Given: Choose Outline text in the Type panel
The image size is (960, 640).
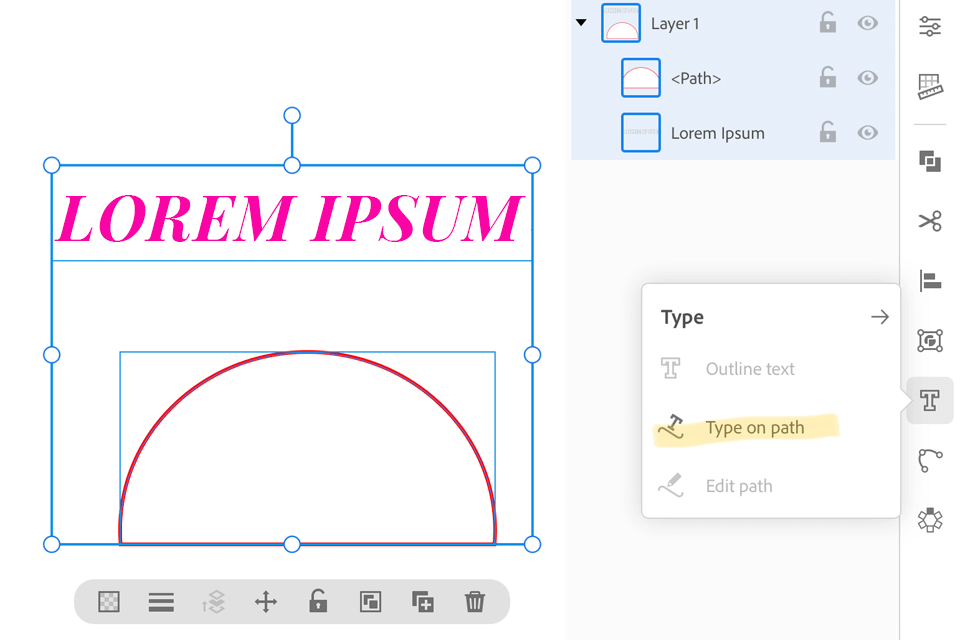Looking at the screenshot, I should pyautogui.click(x=750, y=369).
